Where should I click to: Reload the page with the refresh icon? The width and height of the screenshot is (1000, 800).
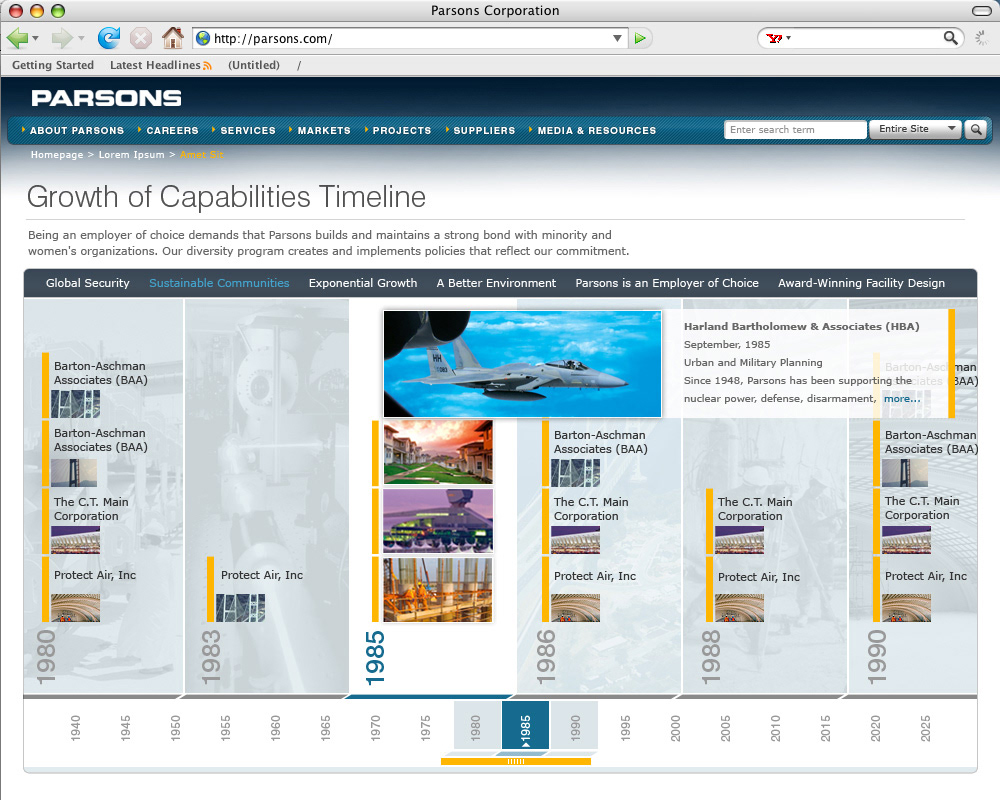coord(109,38)
